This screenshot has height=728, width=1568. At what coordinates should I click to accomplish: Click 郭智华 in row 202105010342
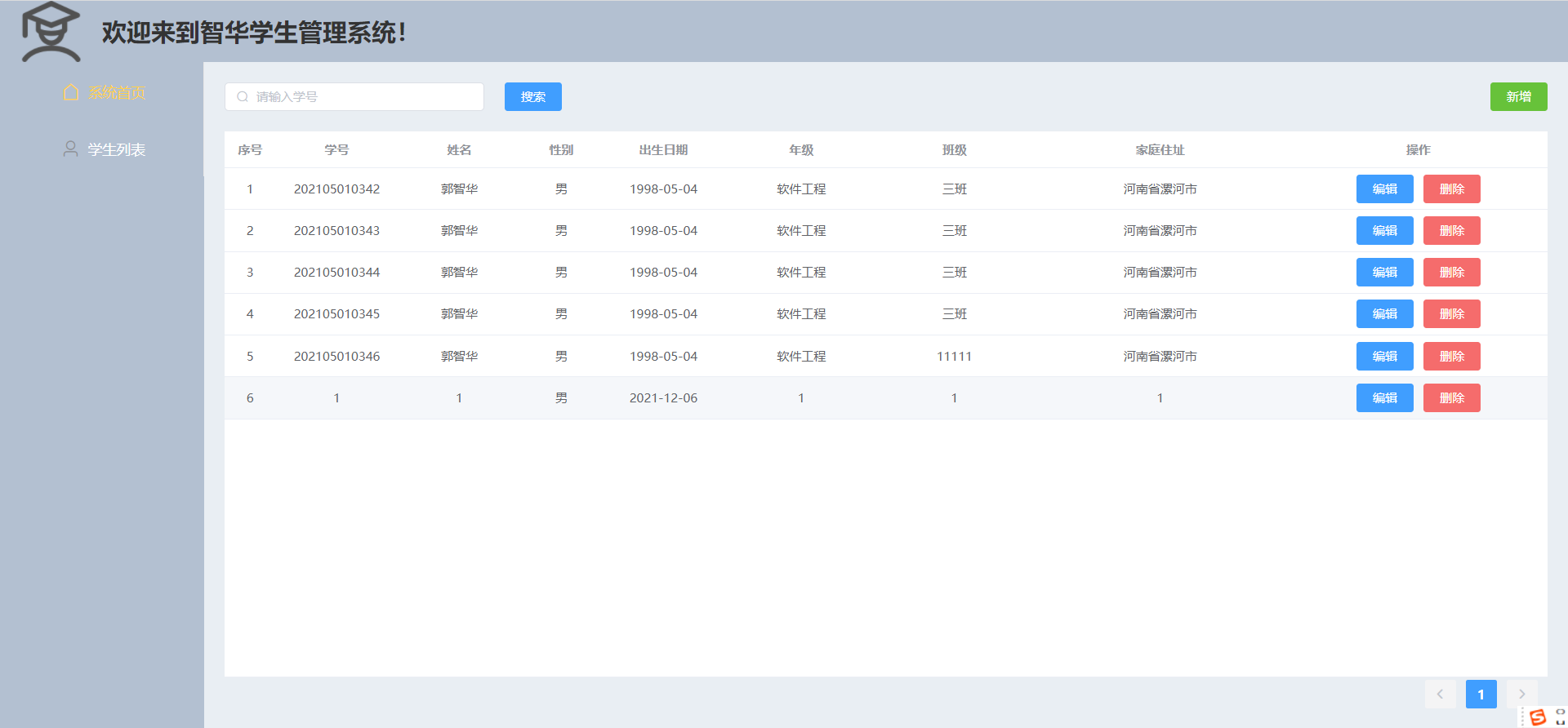coord(459,189)
